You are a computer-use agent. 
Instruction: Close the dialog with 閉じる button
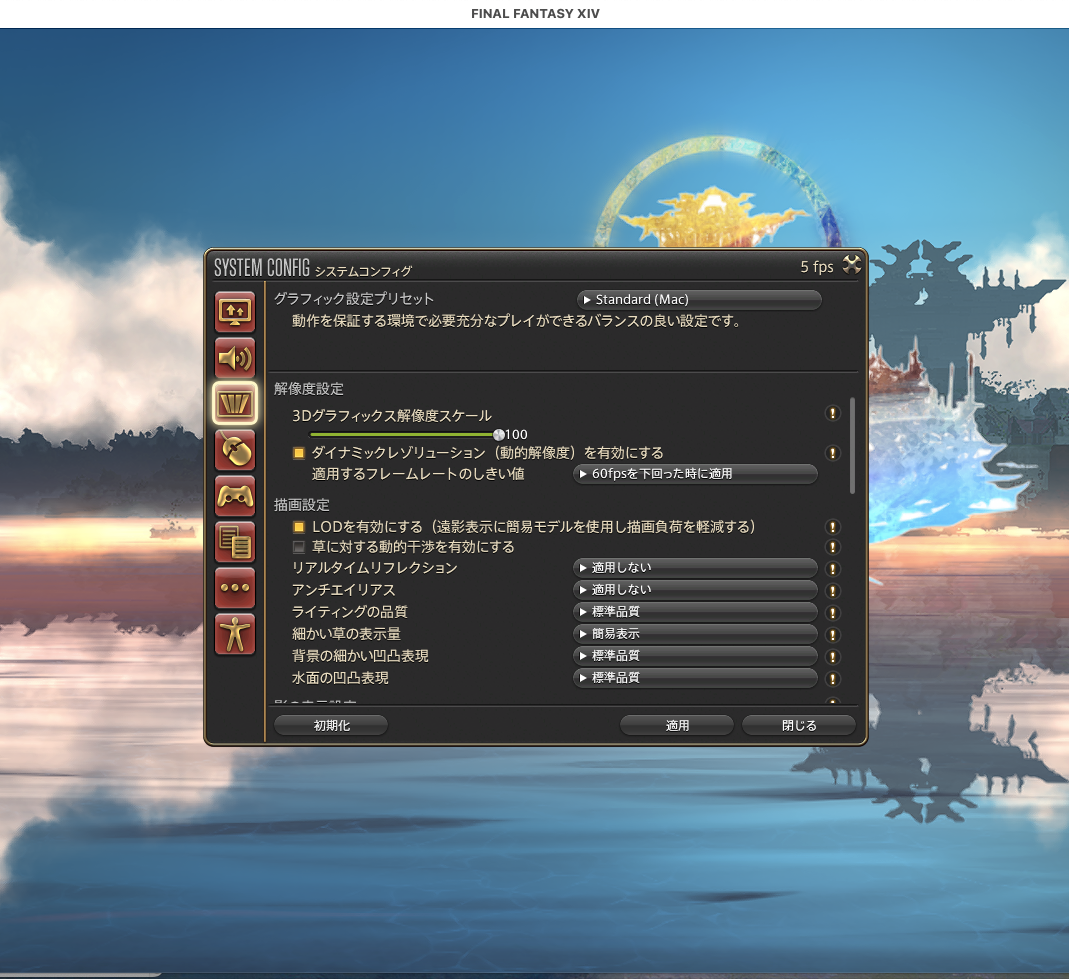coord(798,725)
